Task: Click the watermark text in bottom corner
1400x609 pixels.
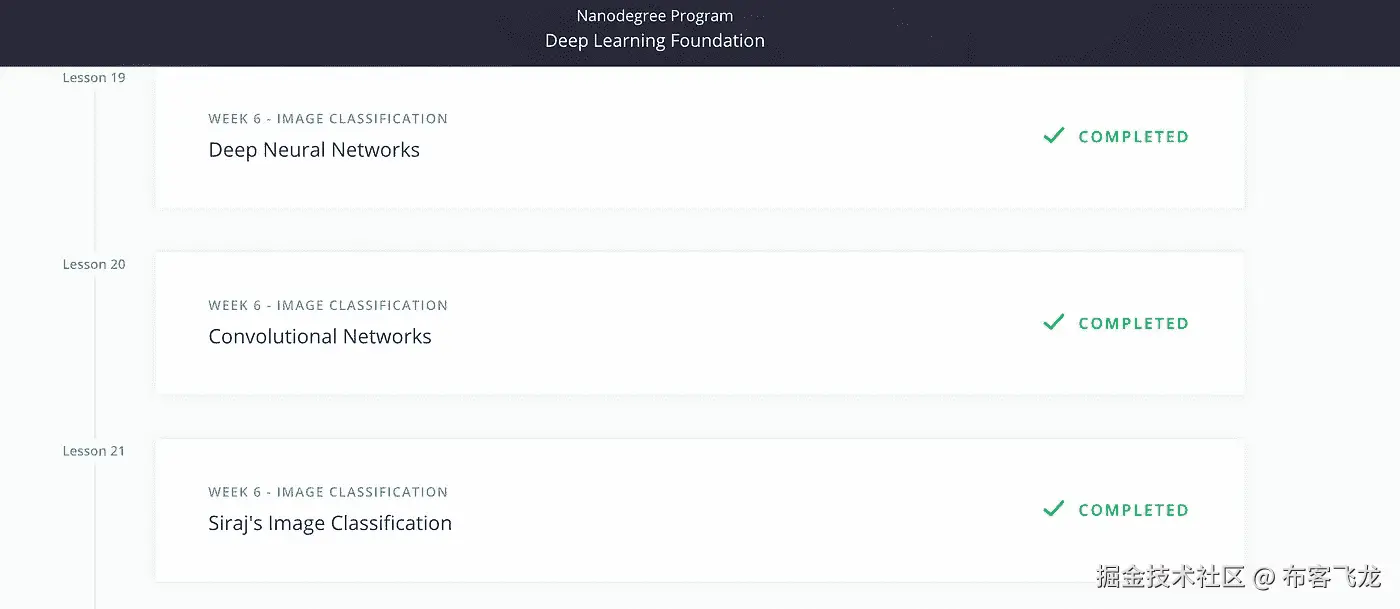Action: pos(1238,577)
